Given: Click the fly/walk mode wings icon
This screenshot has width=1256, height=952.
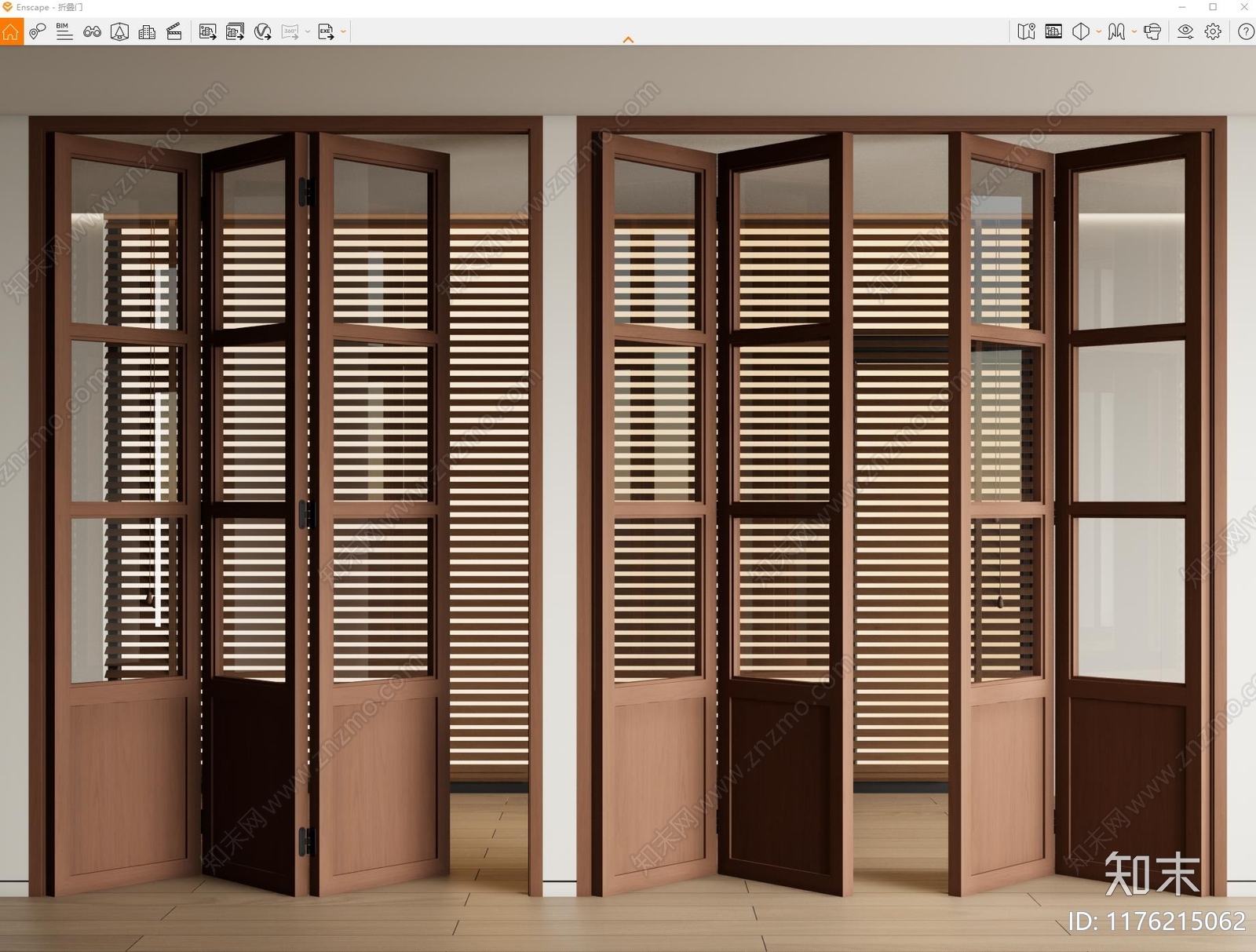Looking at the screenshot, I should pos(1116,32).
